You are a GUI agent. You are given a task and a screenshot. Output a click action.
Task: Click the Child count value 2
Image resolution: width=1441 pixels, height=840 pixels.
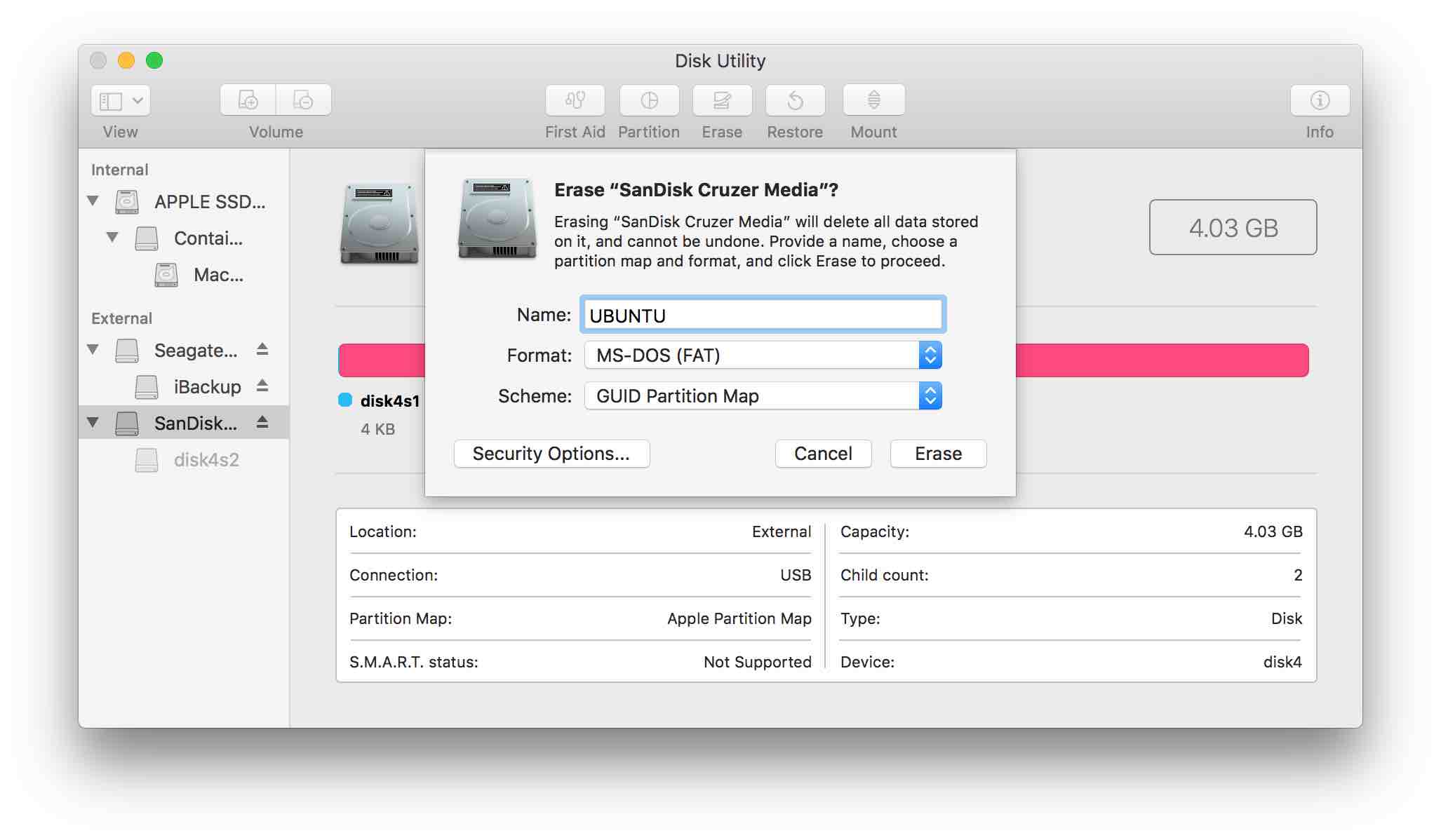(x=1298, y=575)
